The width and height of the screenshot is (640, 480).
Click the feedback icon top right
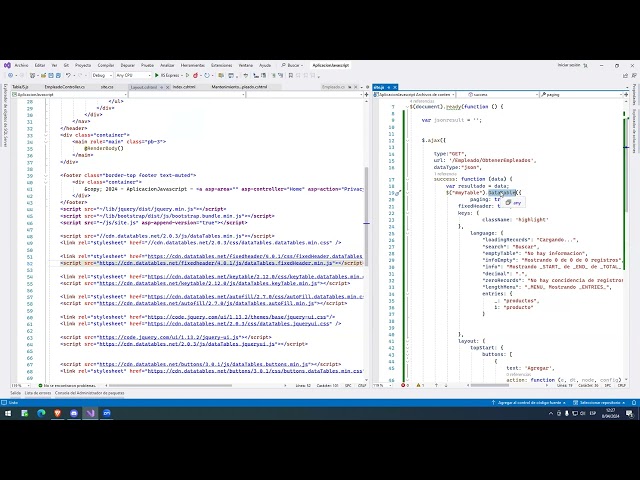(x=634, y=76)
